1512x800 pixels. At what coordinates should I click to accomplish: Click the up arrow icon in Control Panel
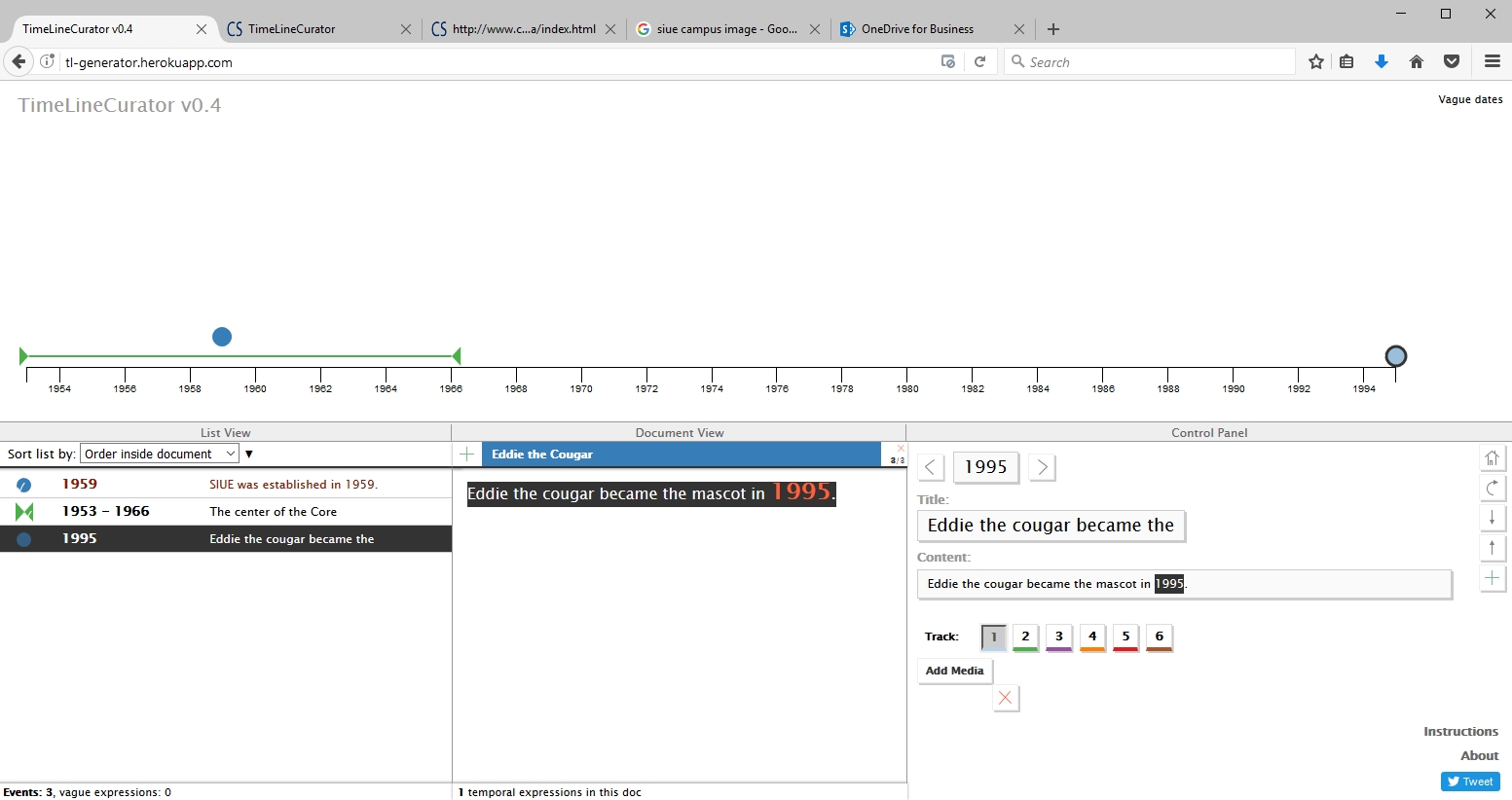[x=1492, y=549]
